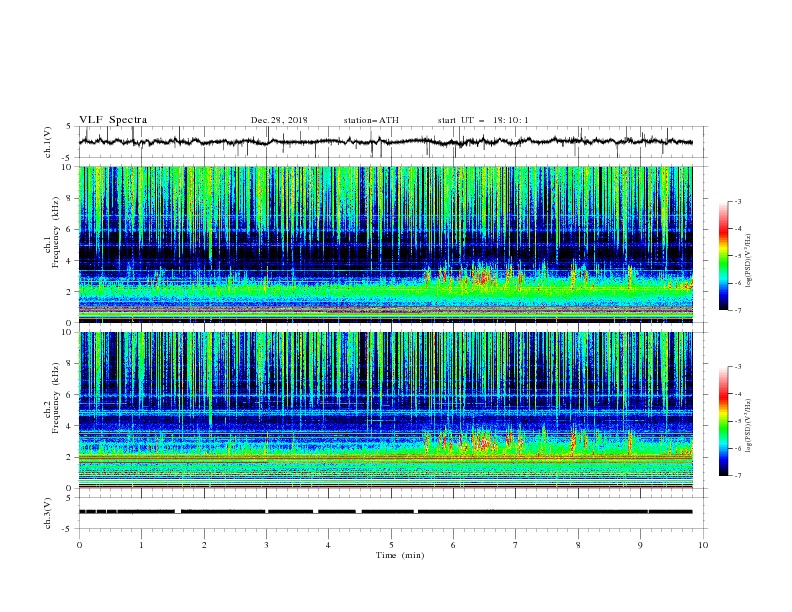Screen dimensions: 792x612
Task: Click the ch.1 waveform trace
Action: pyautogui.click(x=386, y=142)
